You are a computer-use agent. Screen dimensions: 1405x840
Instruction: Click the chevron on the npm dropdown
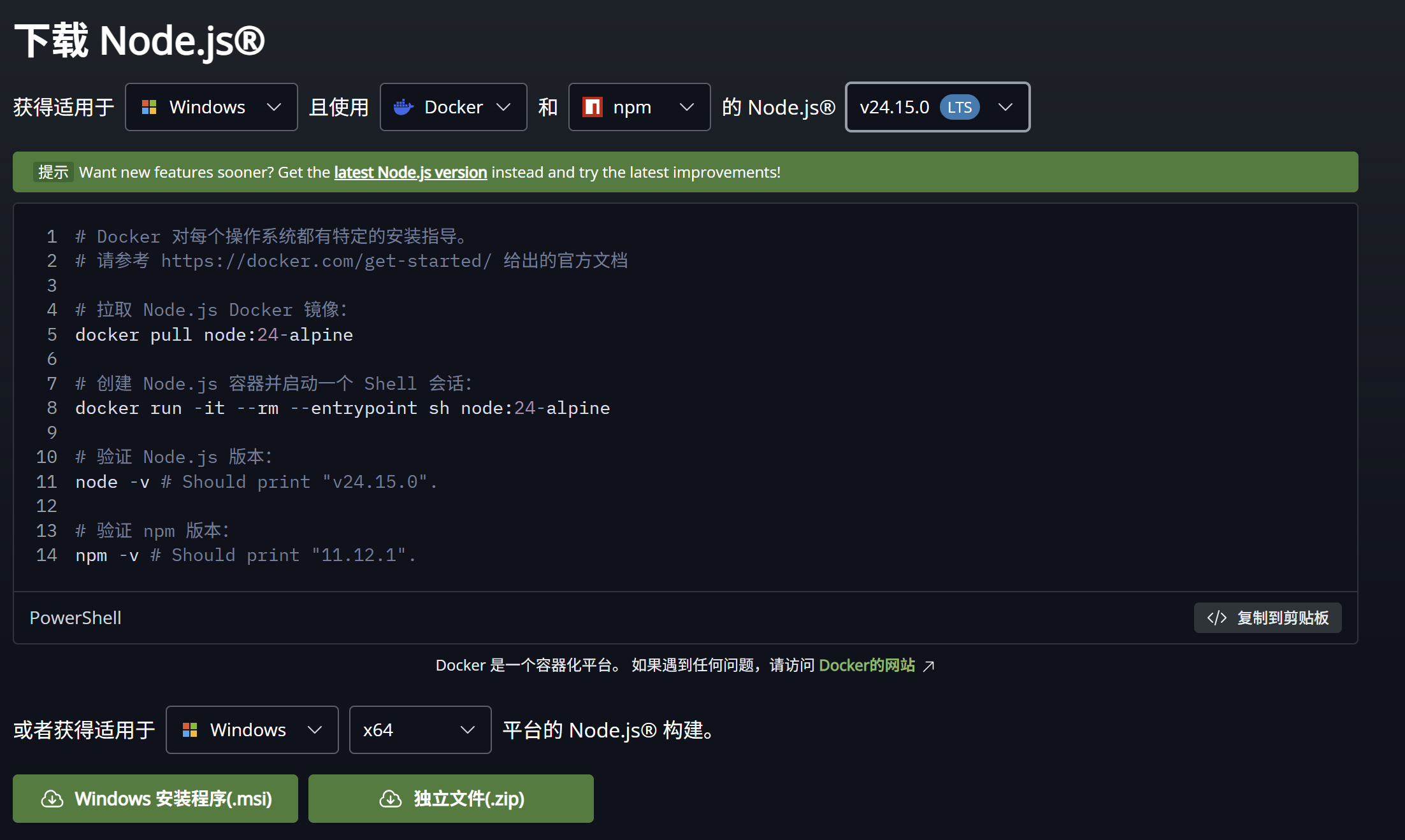[686, 107]
